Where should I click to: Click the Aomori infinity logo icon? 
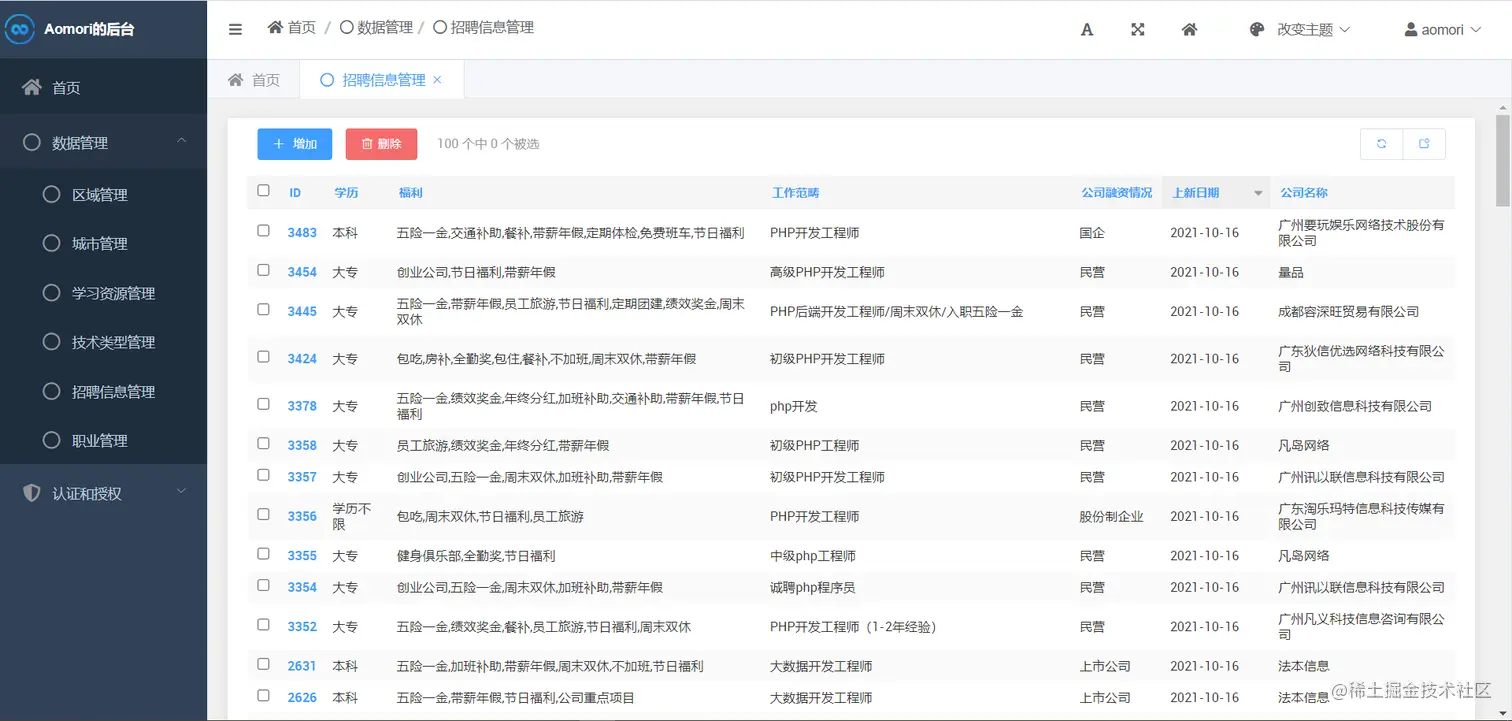pos(18,30)
